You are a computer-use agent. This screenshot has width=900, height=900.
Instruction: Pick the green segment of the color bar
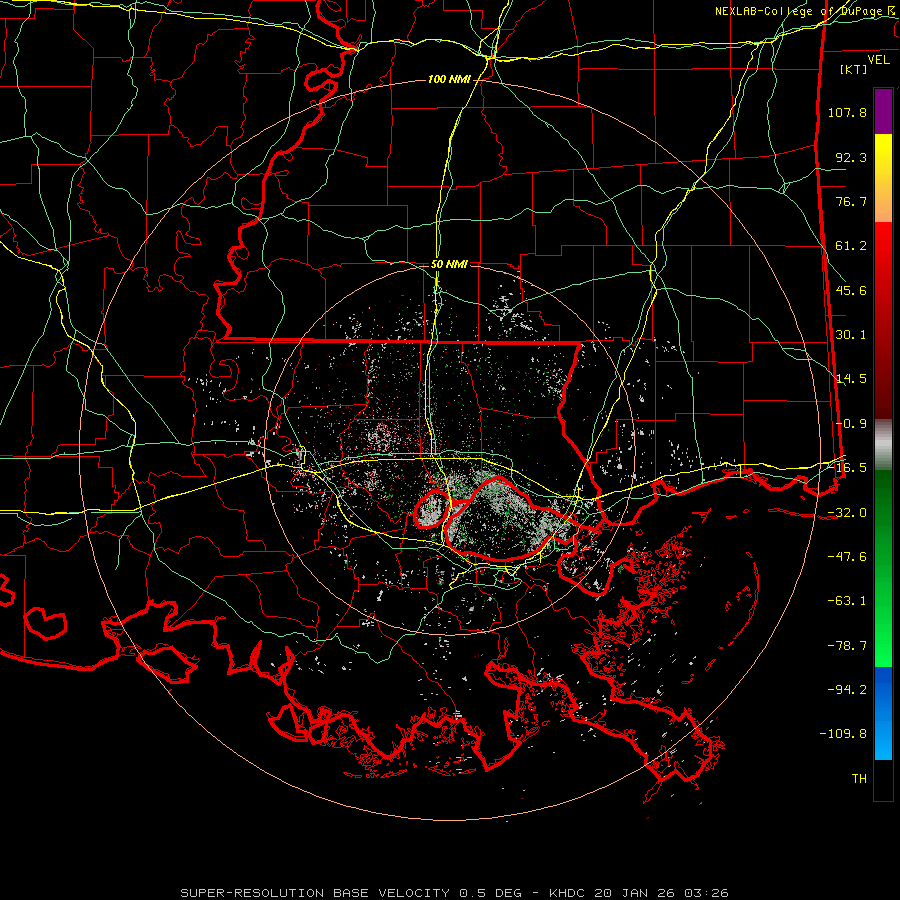point(883,568)
